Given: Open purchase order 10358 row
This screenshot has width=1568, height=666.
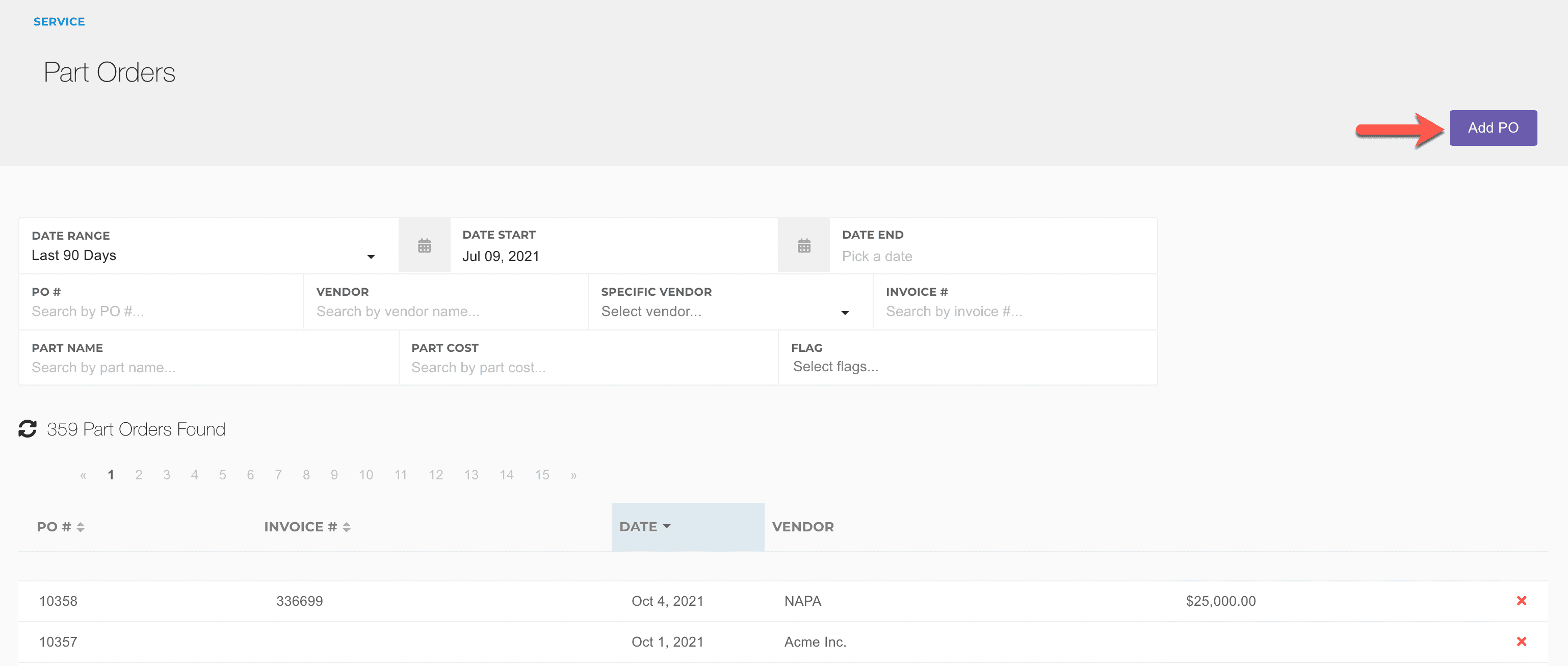Looking at the screenshot, I should [x=59, y=601].
